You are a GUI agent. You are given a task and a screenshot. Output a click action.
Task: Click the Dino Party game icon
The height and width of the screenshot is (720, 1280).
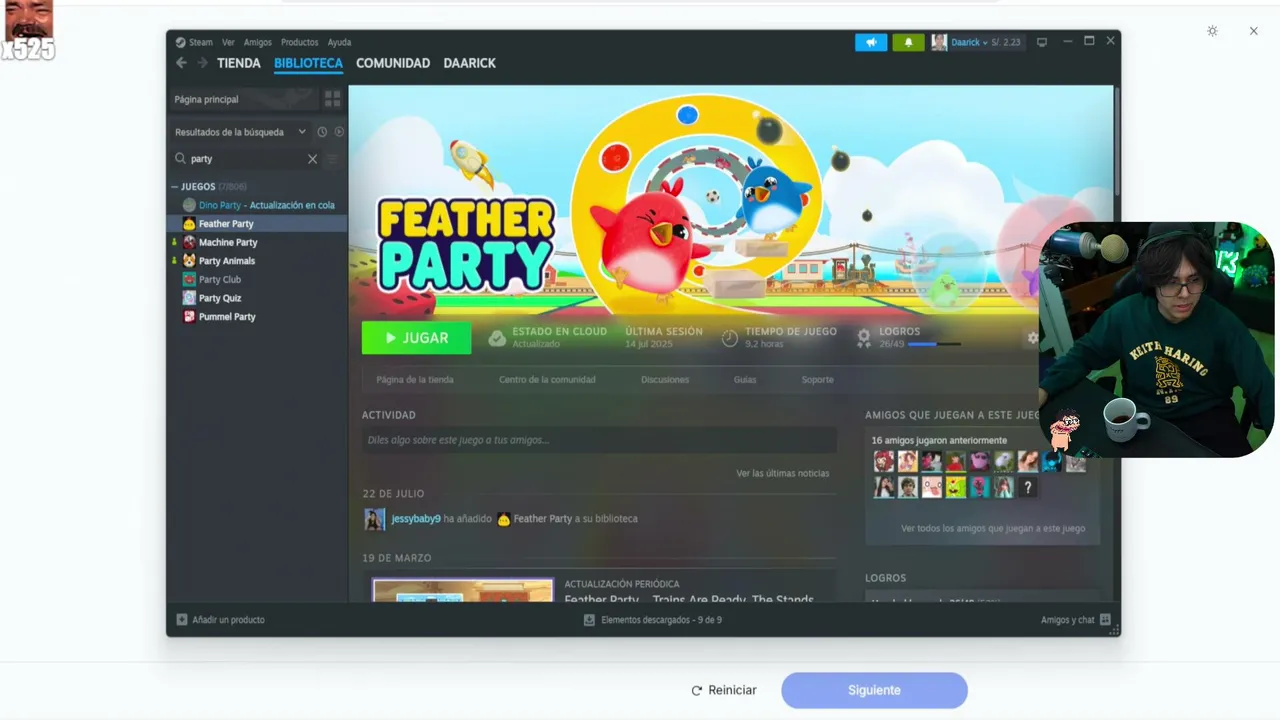click(189, 205)
